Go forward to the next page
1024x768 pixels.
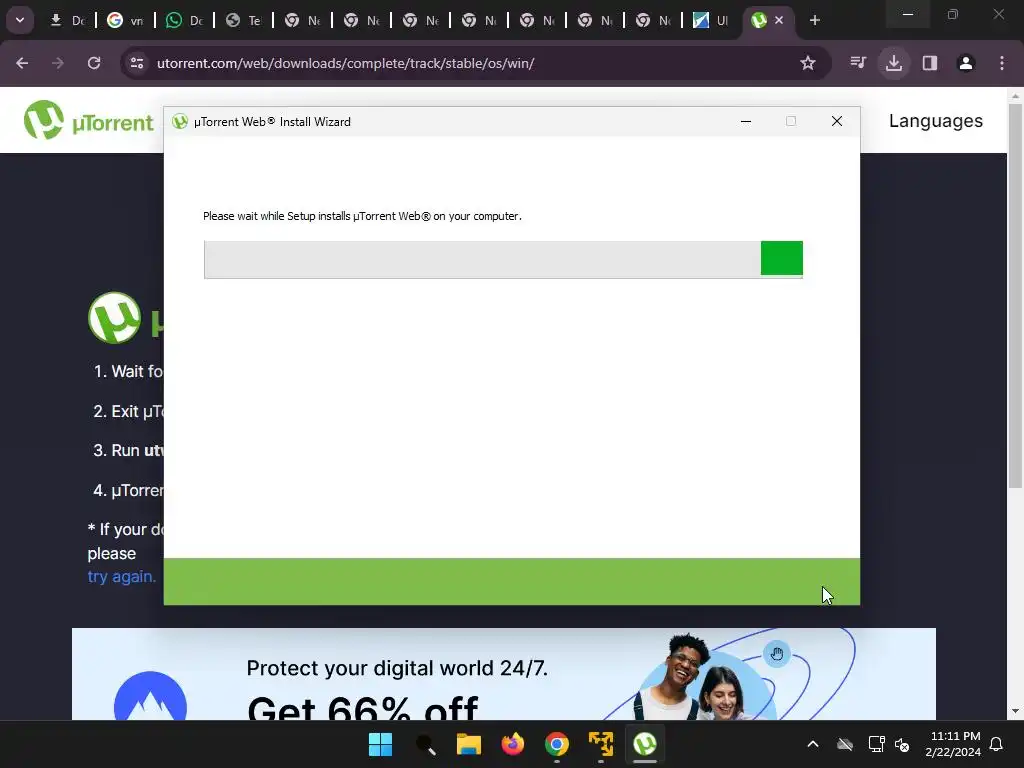click(58, 63)
